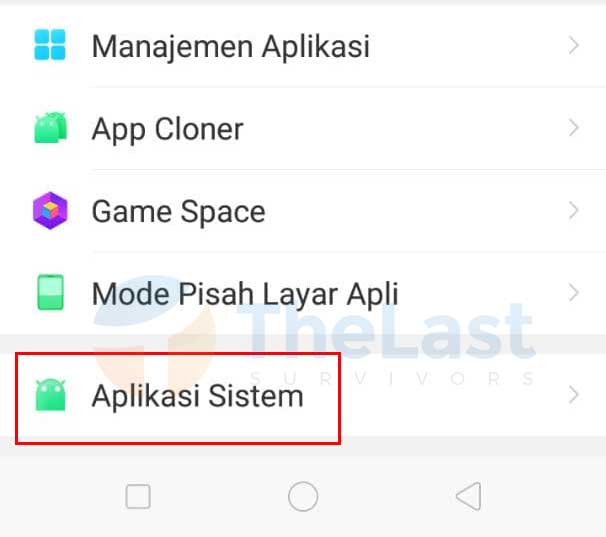Select the Game Space text label
606x537 pixels.
[179, 212]
